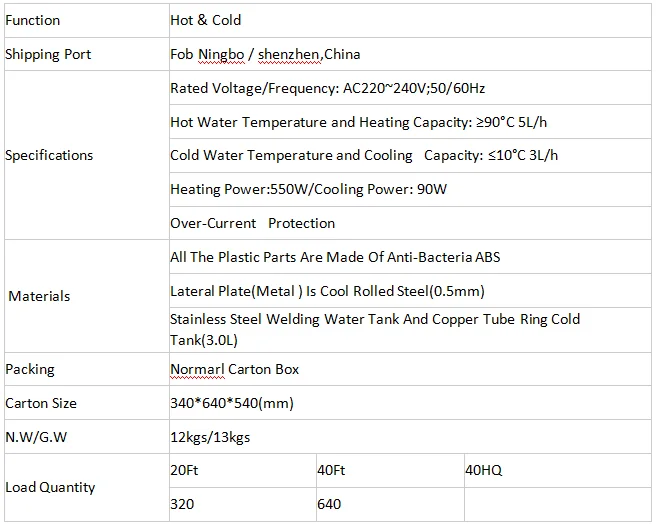Click the Shipping Port label
656x527 pixels.
click(48, 54)
